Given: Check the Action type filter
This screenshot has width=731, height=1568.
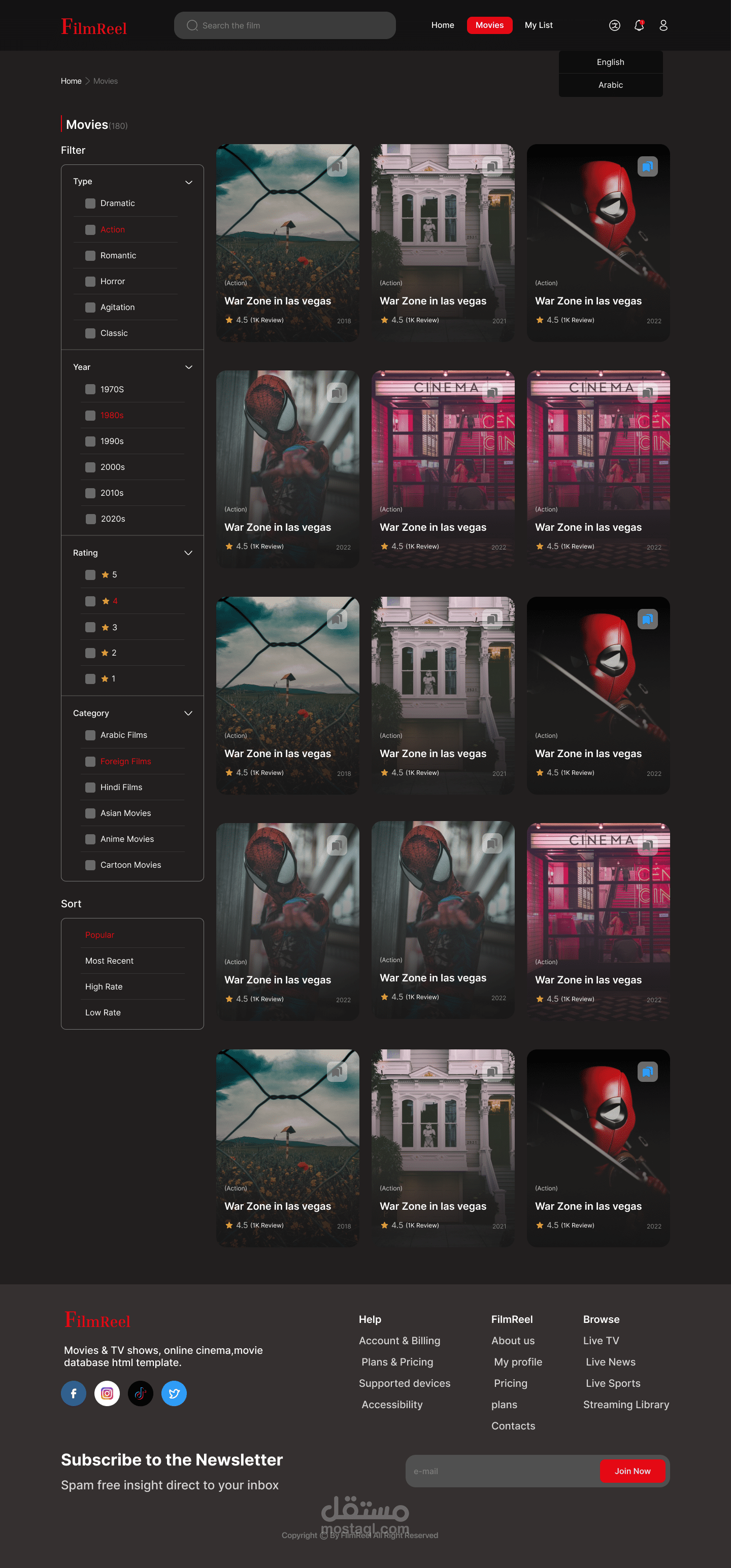Looking at the screenshot, I should pyautogui.click(x=90, y=229).
